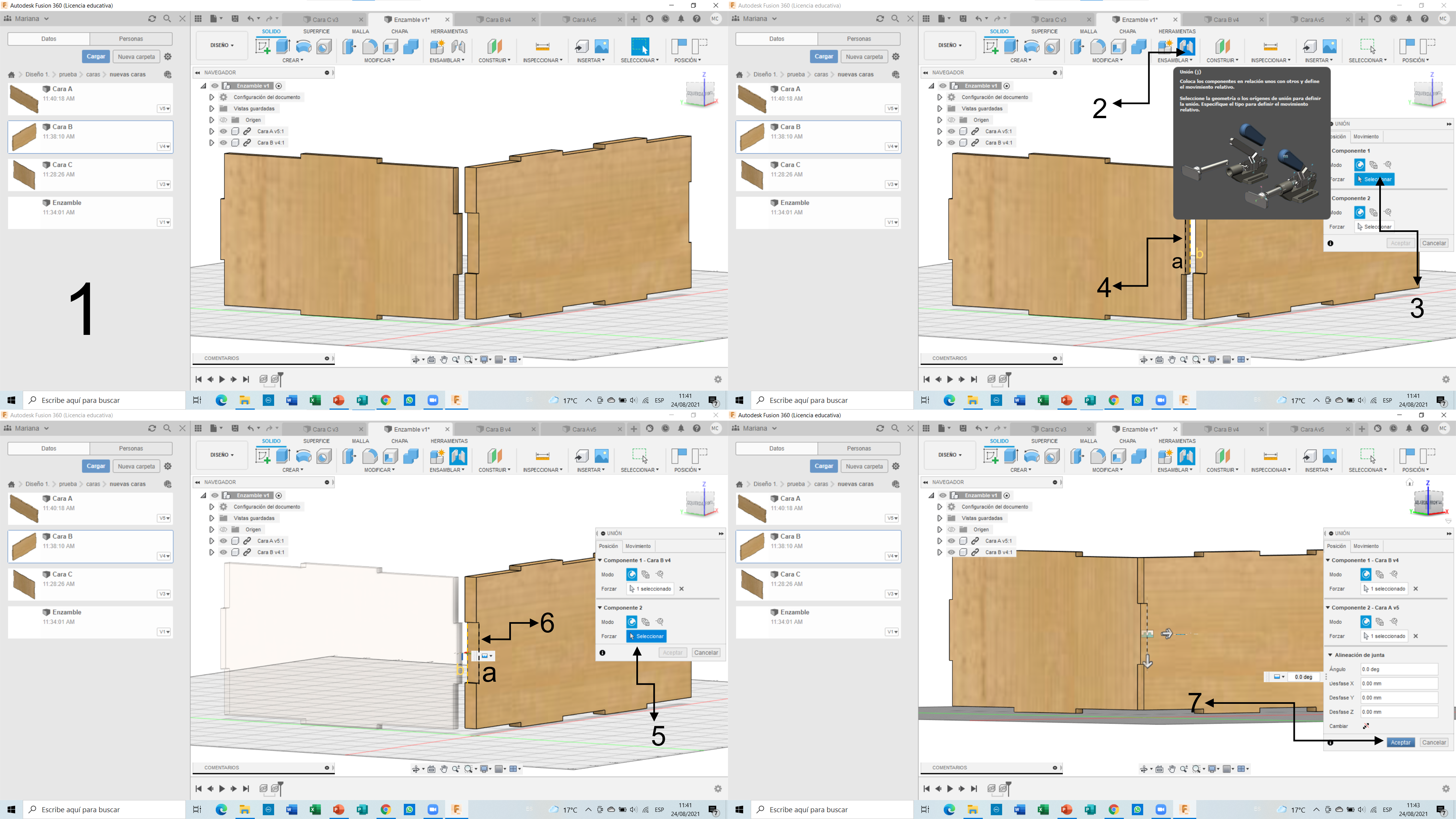Click highlighted Seleccionar button under Componente 2
Viewport: 1456px width, 819px height.
click(646, 636)
